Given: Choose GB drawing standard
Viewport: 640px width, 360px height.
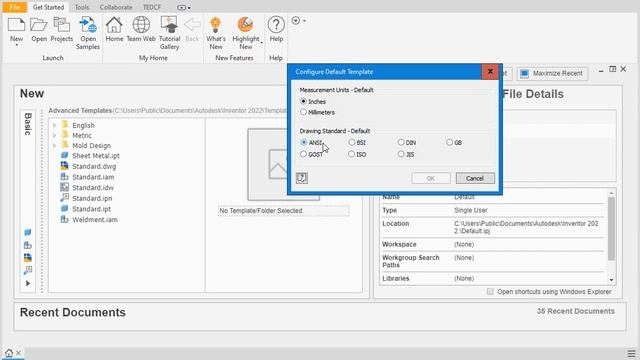Looking at the screenshot, I should click(x=449, y=142).
